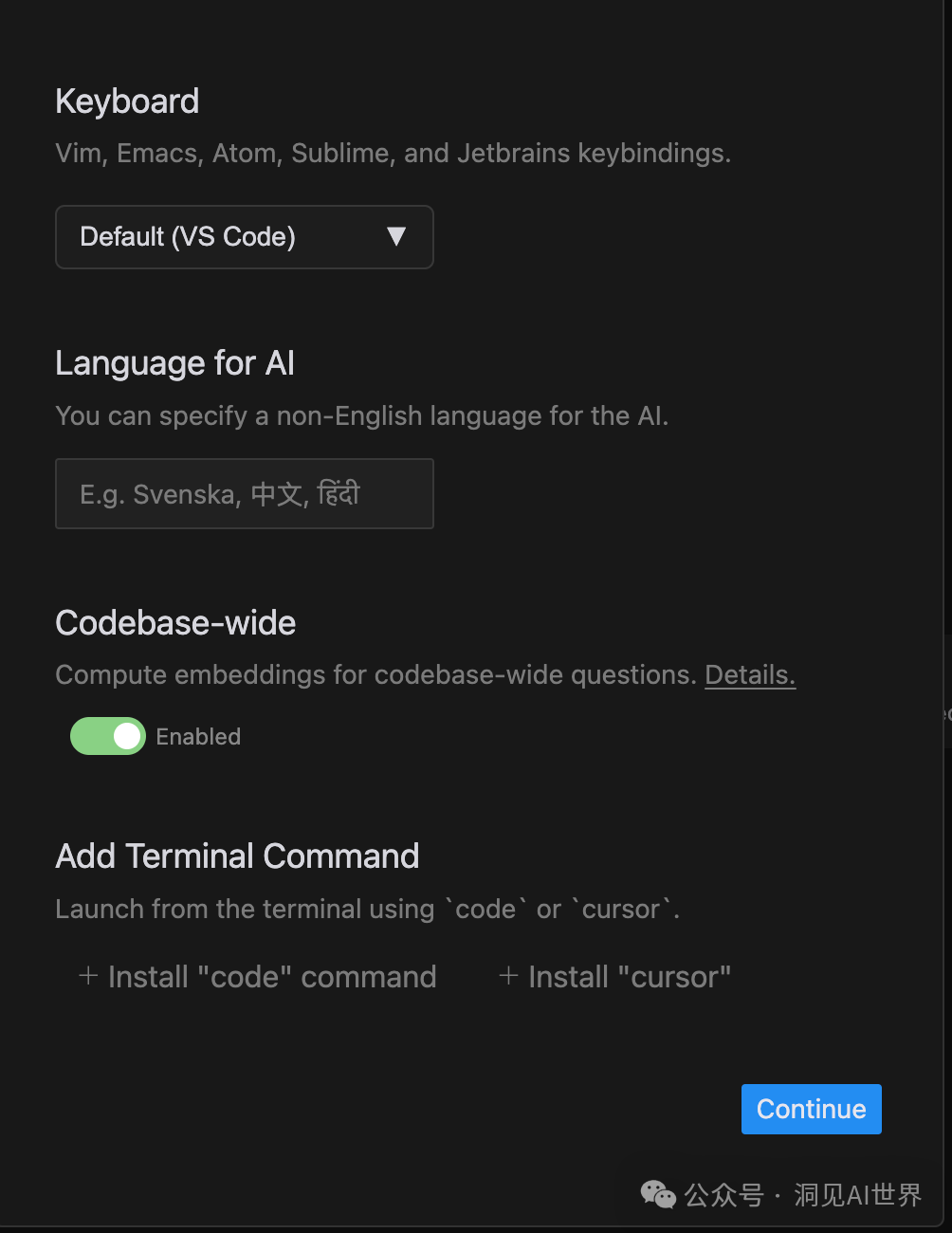Open the Keyboard keybindings dropdown
The width and height of the screenshot is (952, 1233).
244,237
